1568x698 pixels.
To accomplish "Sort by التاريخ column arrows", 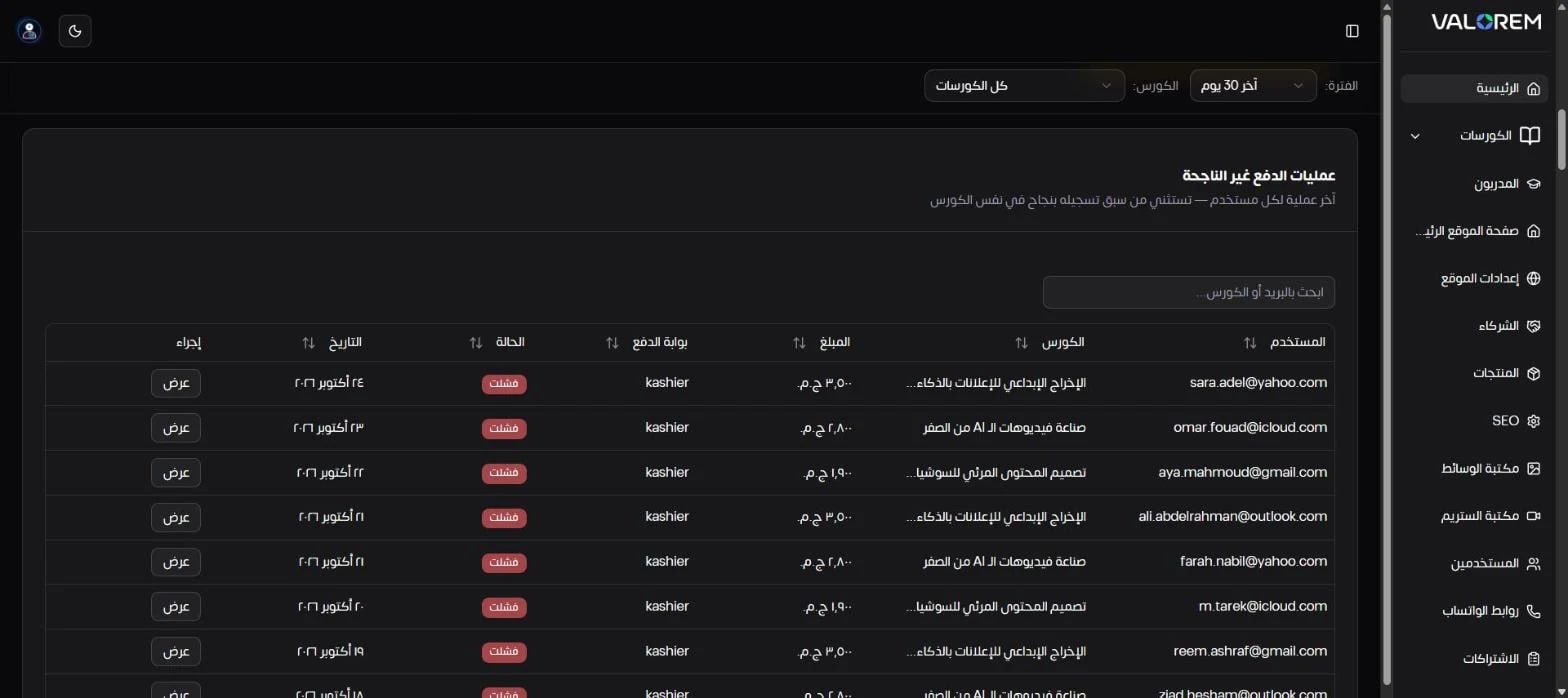I will tap(308, 343).
